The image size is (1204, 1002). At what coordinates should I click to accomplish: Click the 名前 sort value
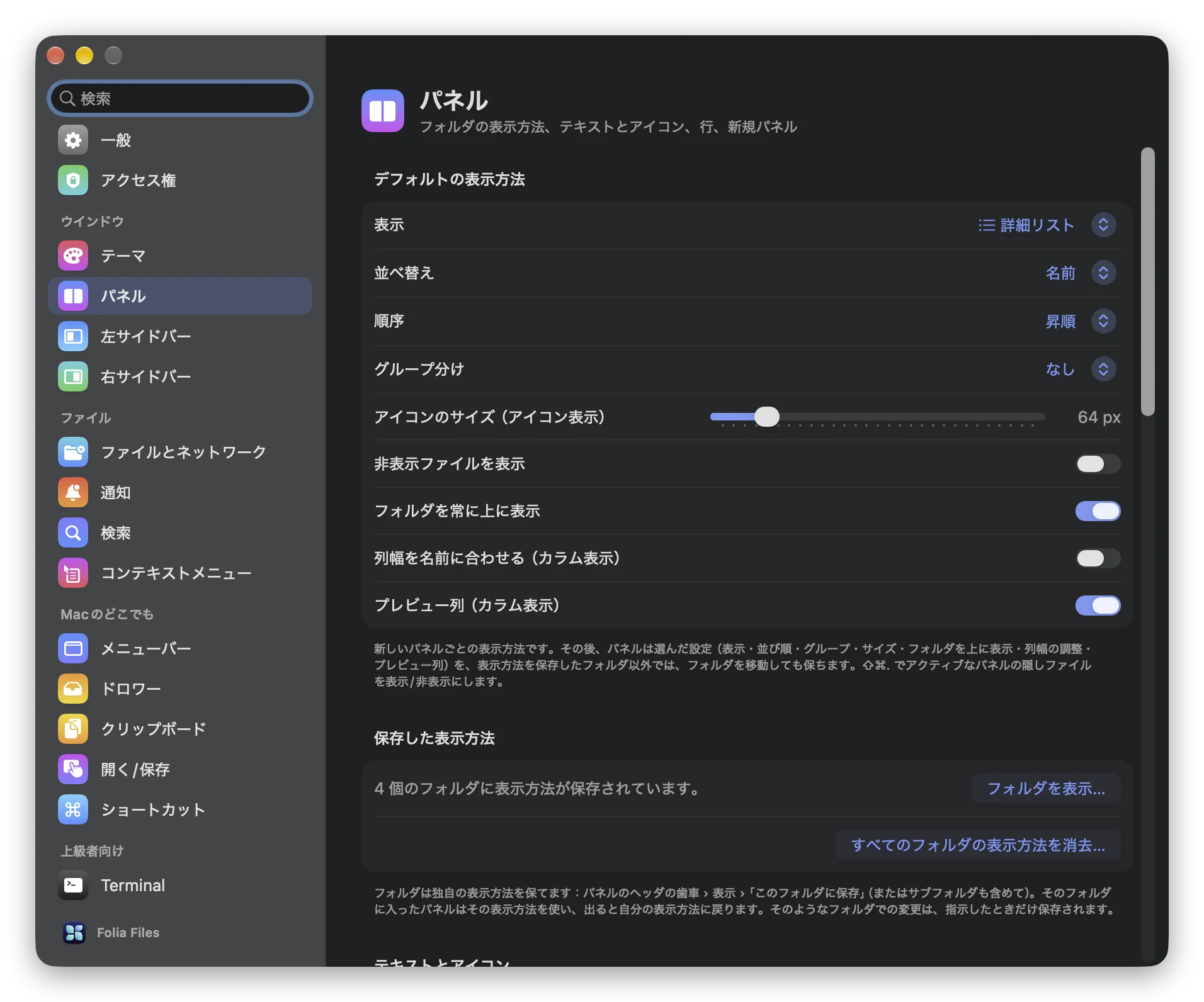coord(1060,273)
